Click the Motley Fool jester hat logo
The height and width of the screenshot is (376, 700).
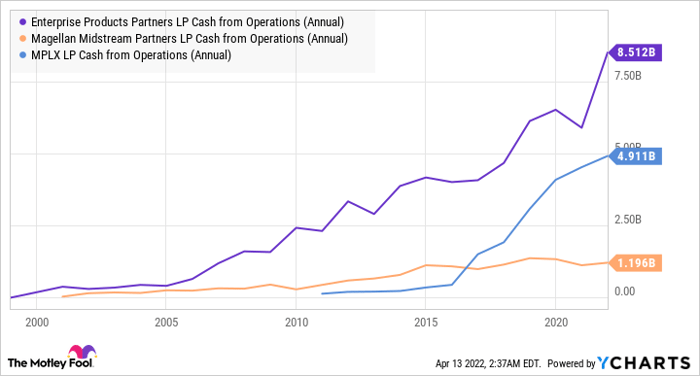coord(82,351)
